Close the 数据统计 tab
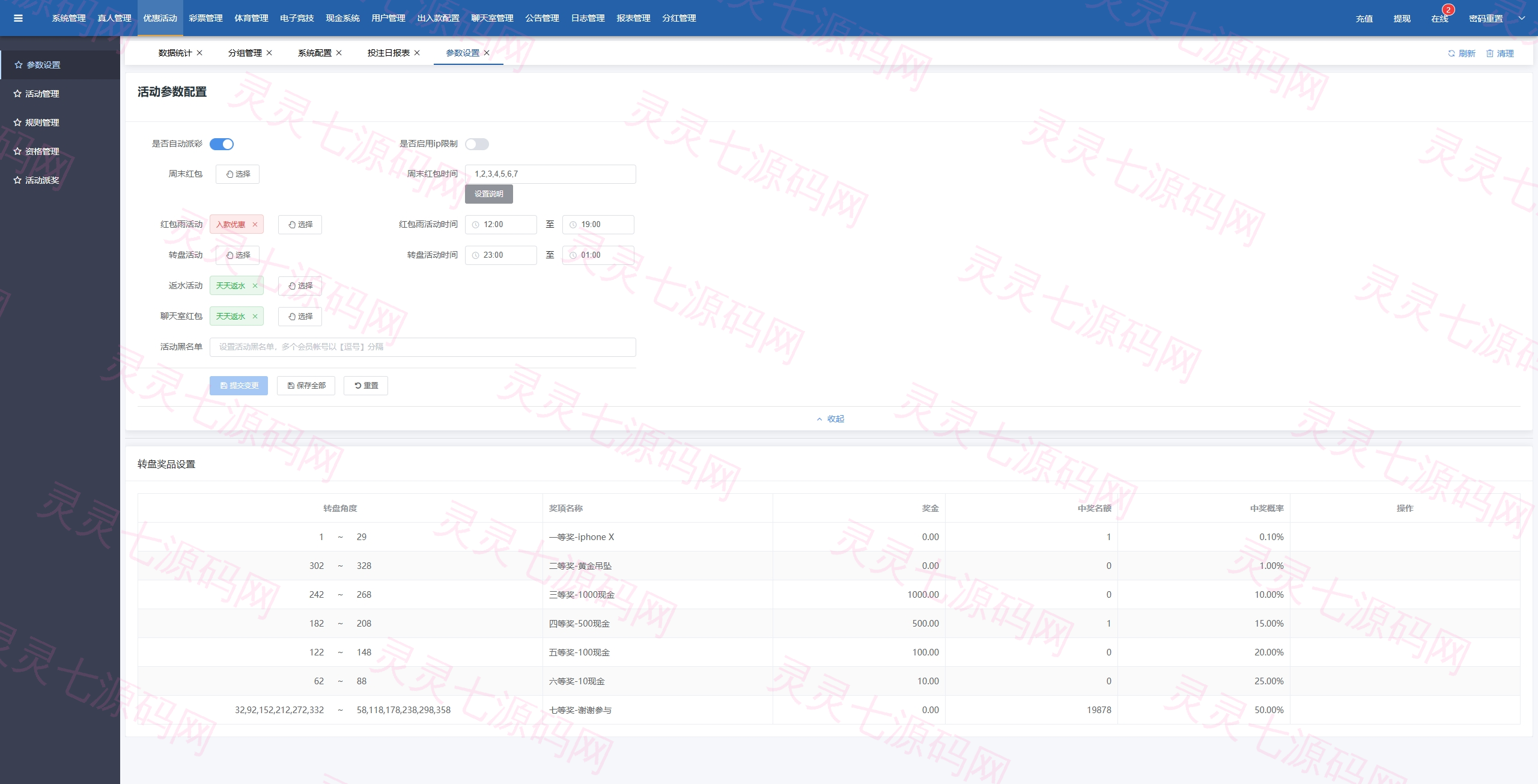The height and width of the screenshot is (784, 1538). point(199,53)
